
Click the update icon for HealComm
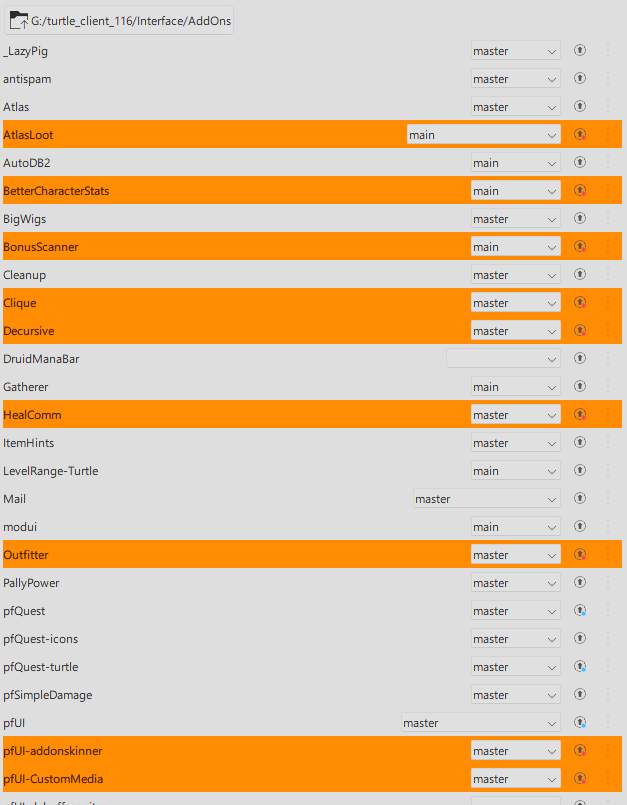click(x=580, y=414)
